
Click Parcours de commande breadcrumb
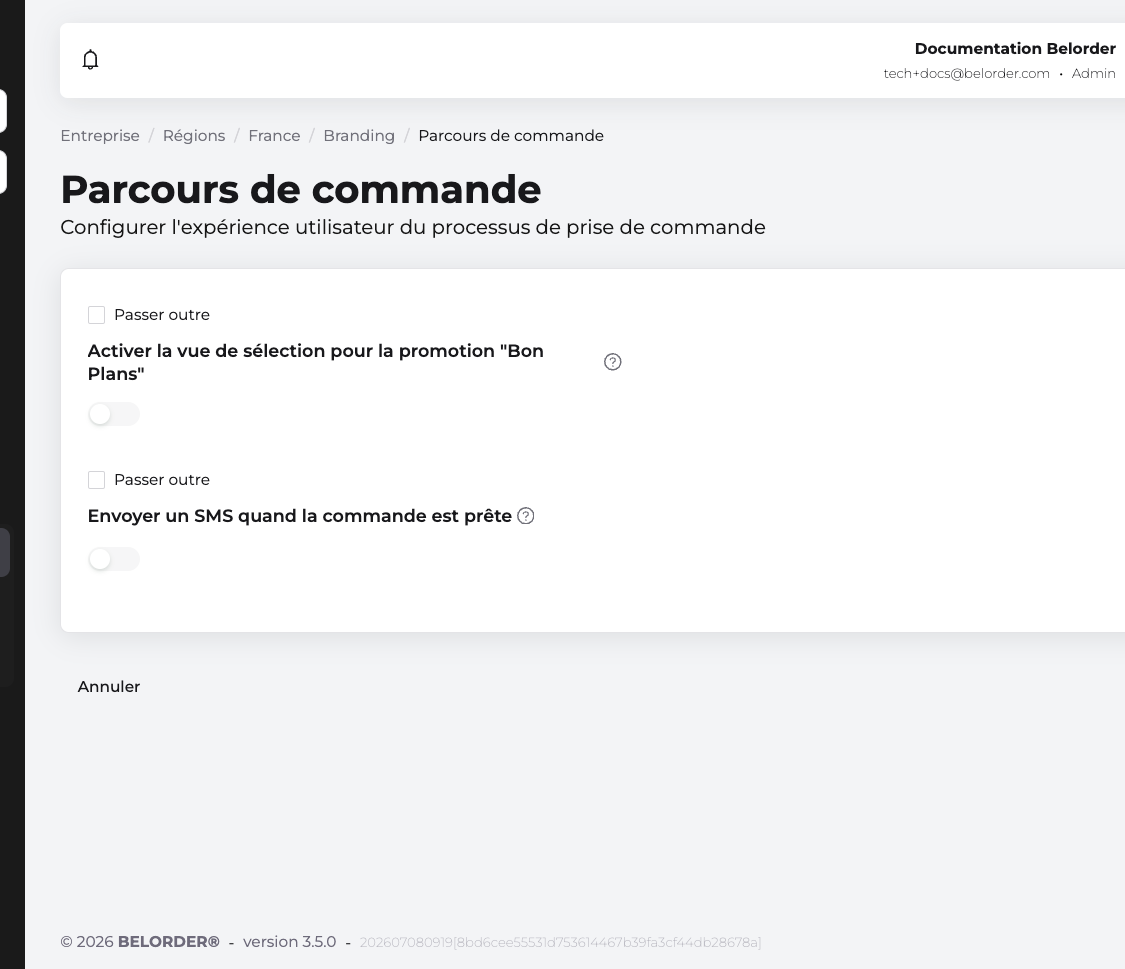point(511,136)
